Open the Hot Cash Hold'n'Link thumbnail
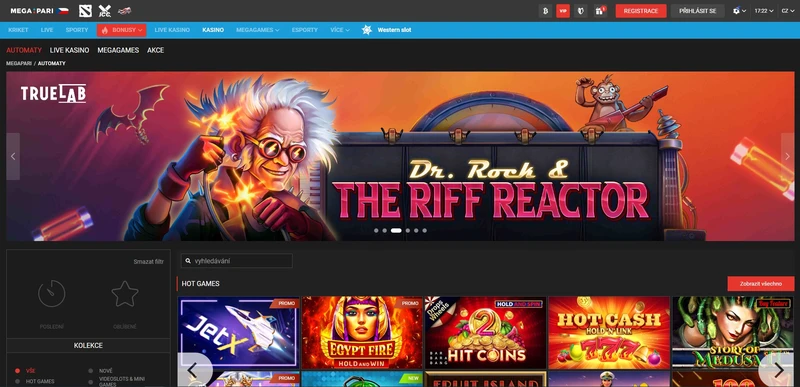The height and width of the screenshot is (387, 800). point(609,332)
